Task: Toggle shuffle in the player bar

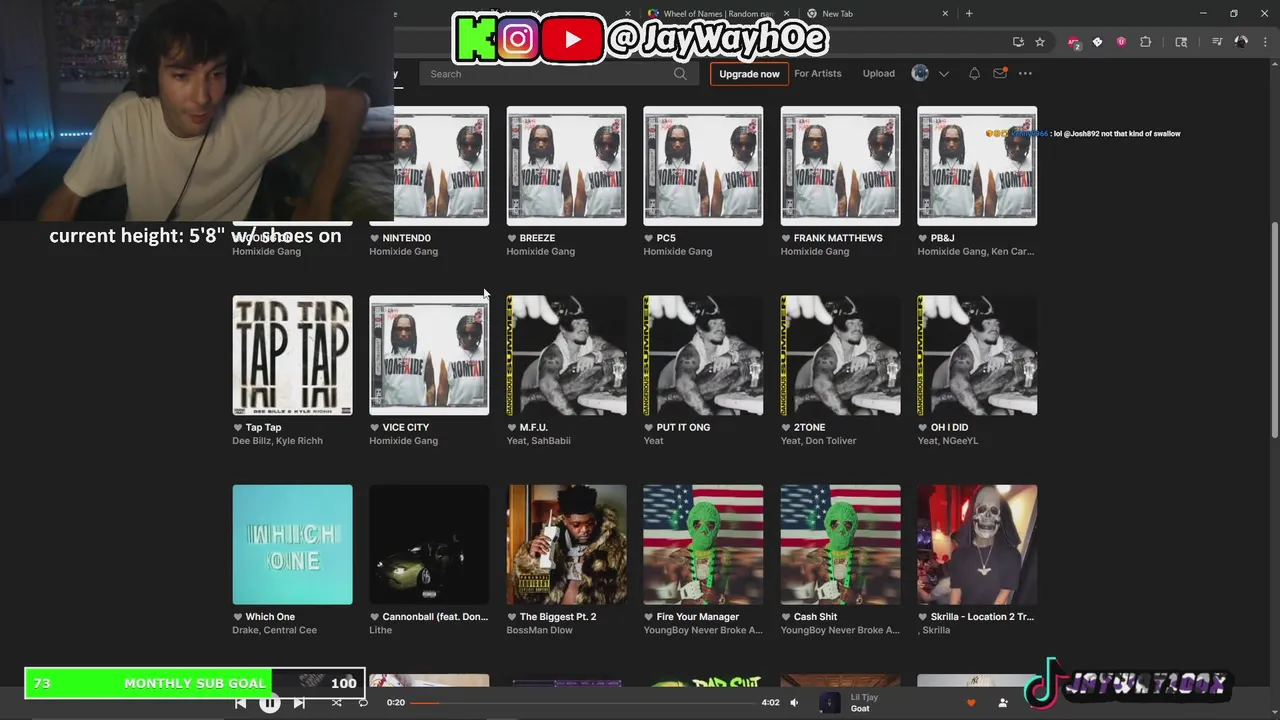Action: click(x=337, y=703)
